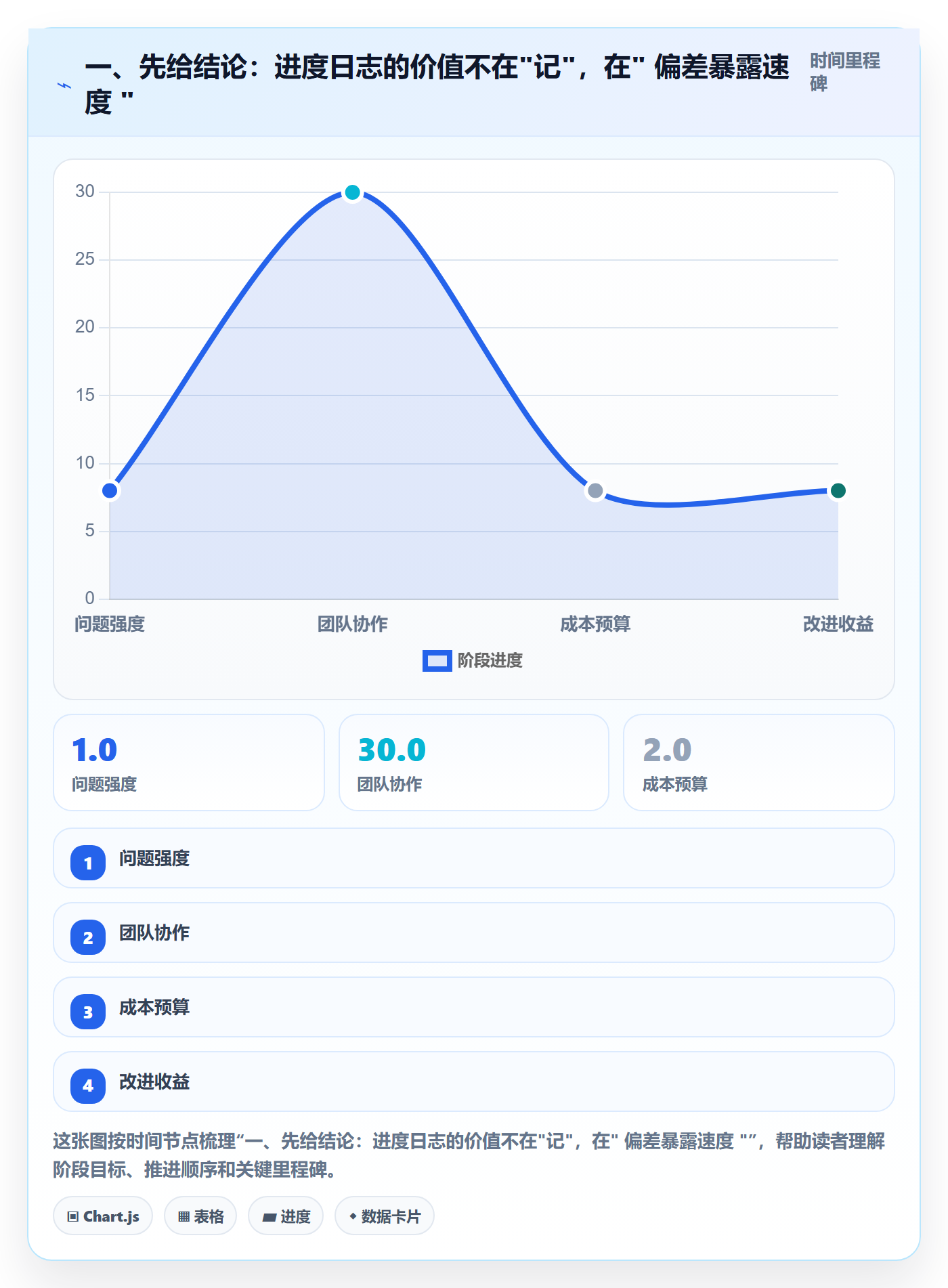The image size is (948, 1288).
Task: Click the card title heading text
Action: 437,84
